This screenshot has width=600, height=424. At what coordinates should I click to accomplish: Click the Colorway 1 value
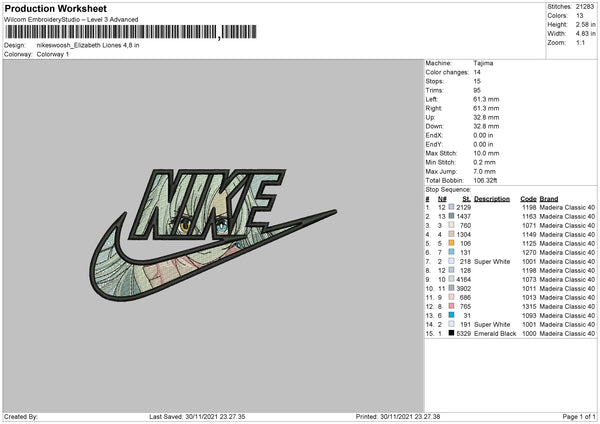coord(53,54)
